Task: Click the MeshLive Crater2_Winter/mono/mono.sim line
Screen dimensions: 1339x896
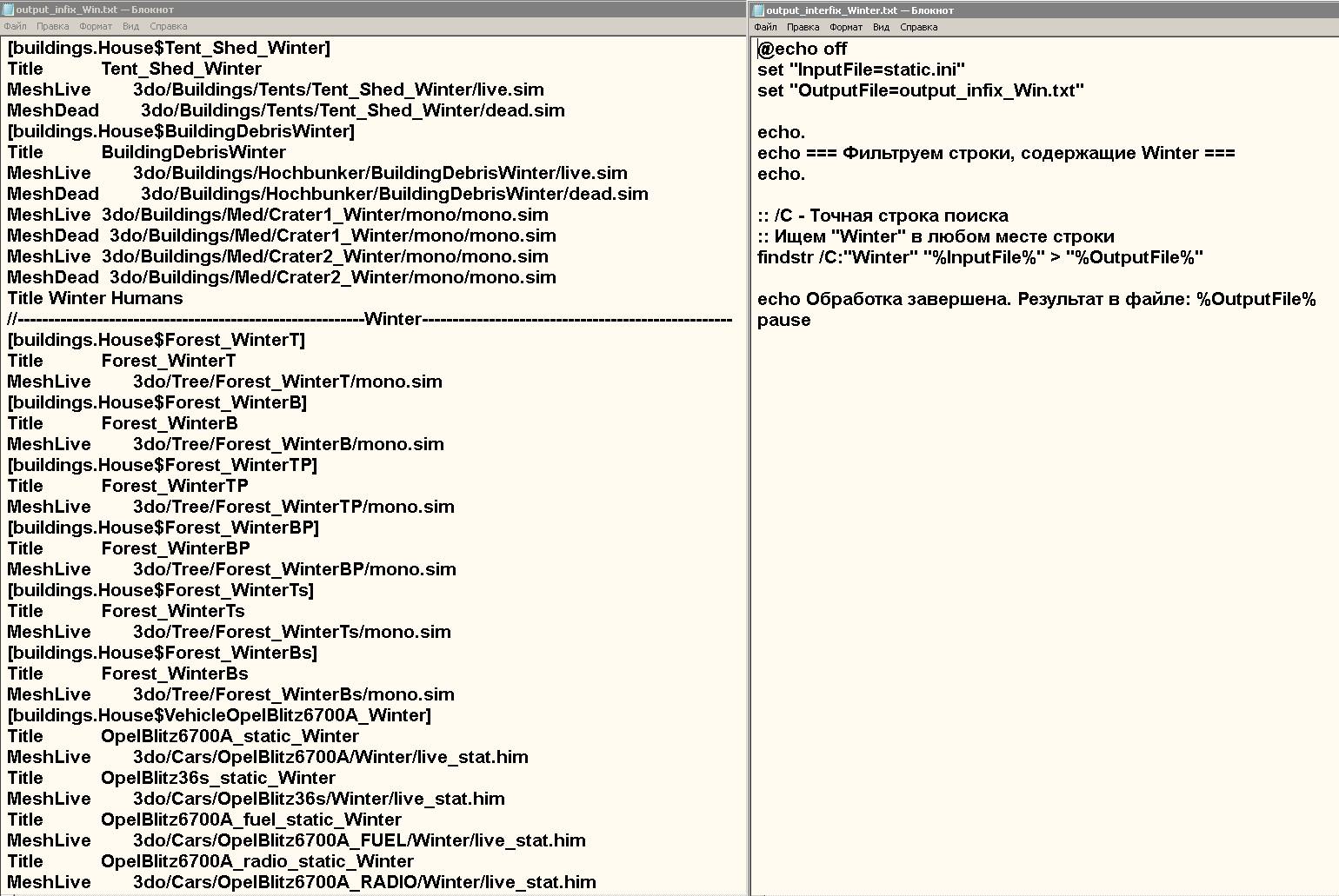Action: (x=277, y=256)
